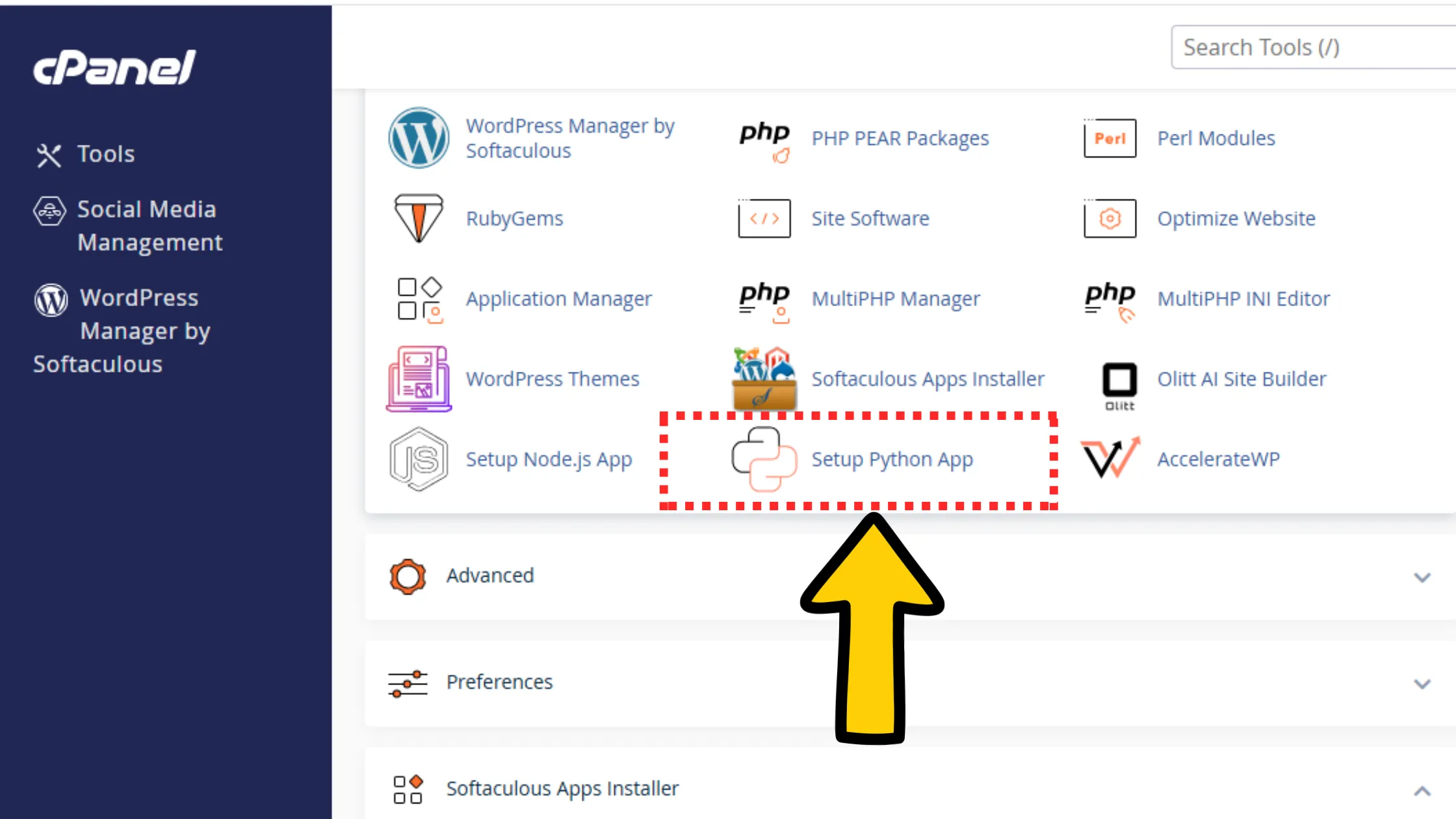Expand the Preferences section chevron
Viewport: 1456px width, 819px height.
[x=1422, y=684]
